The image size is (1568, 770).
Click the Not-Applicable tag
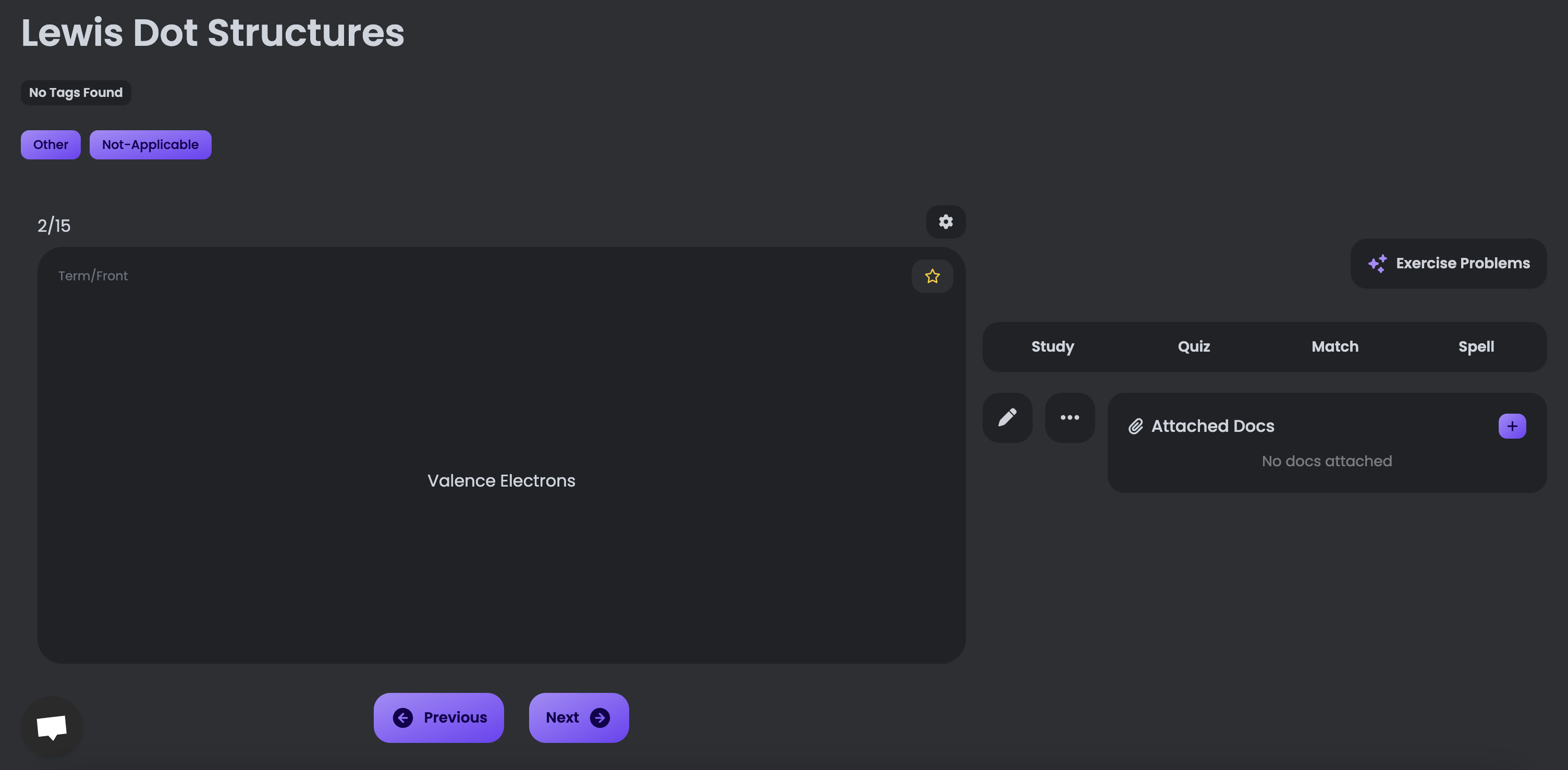pyautogui.click(x=150, y=145)
